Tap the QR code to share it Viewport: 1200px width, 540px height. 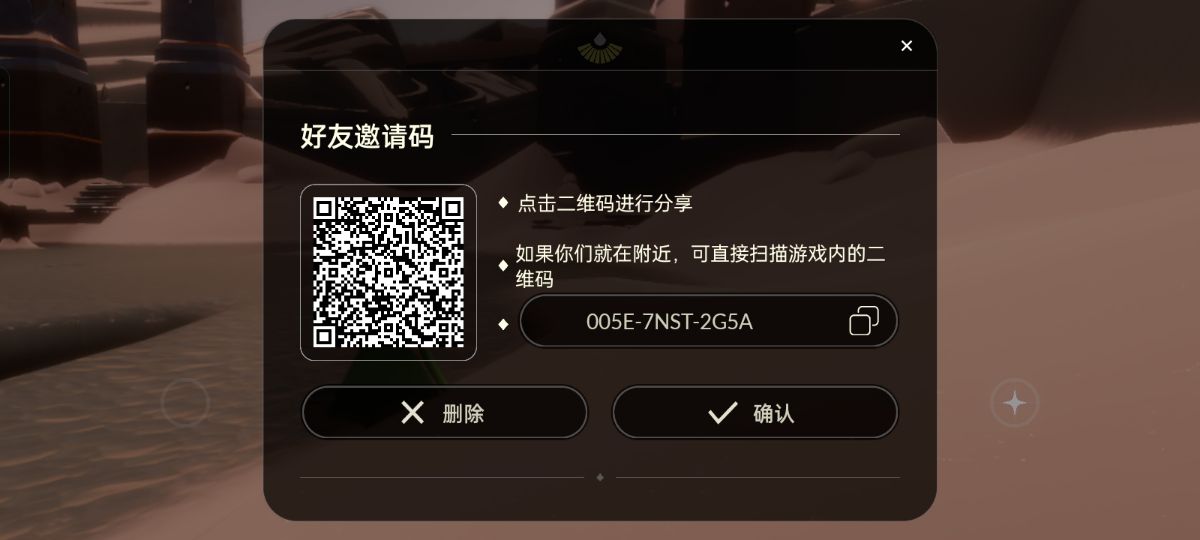click(x=388, y=272)
